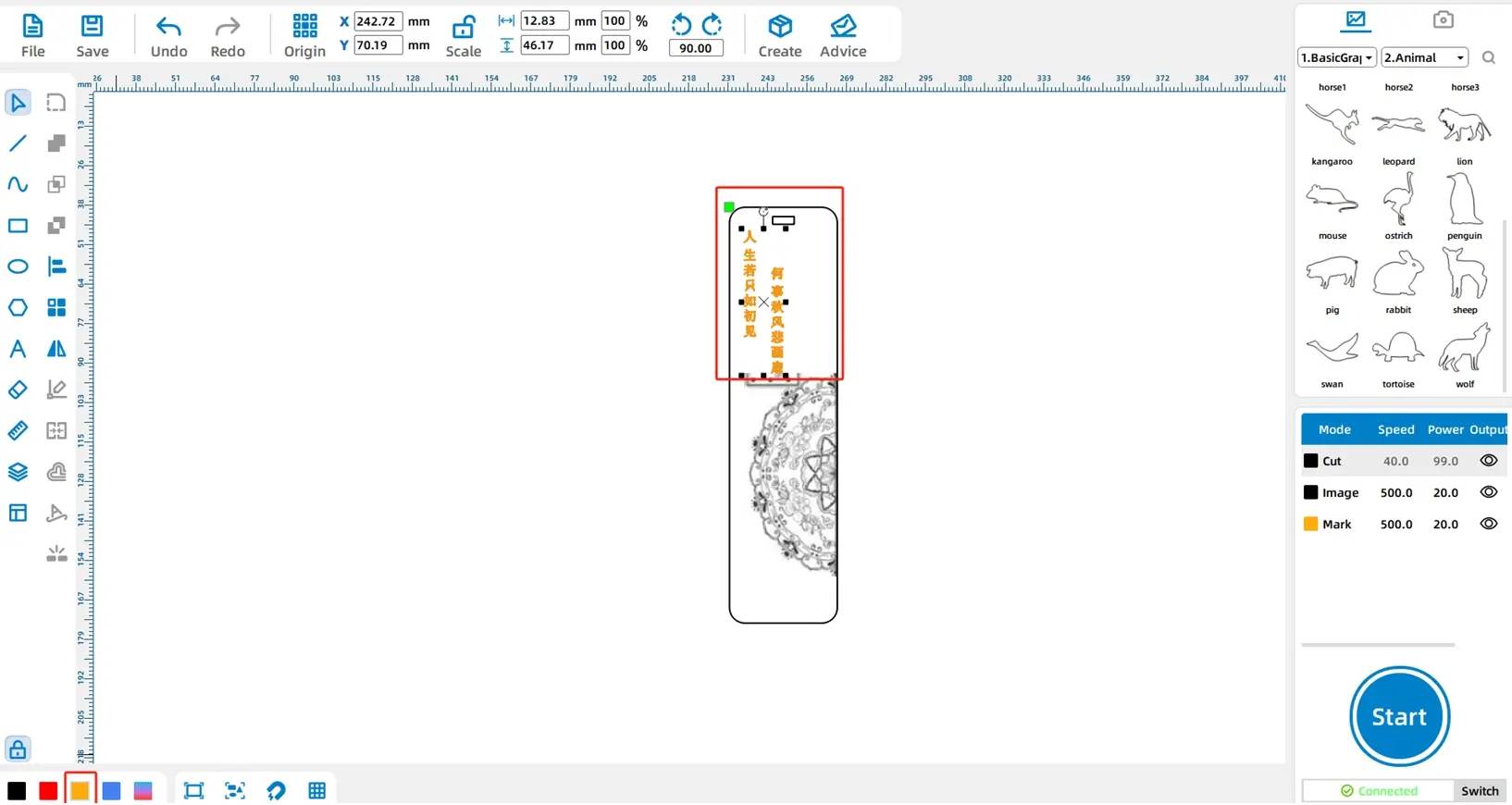Toggle the Mark layer eye icon

pyautogui.click(x=1488, y=524)
